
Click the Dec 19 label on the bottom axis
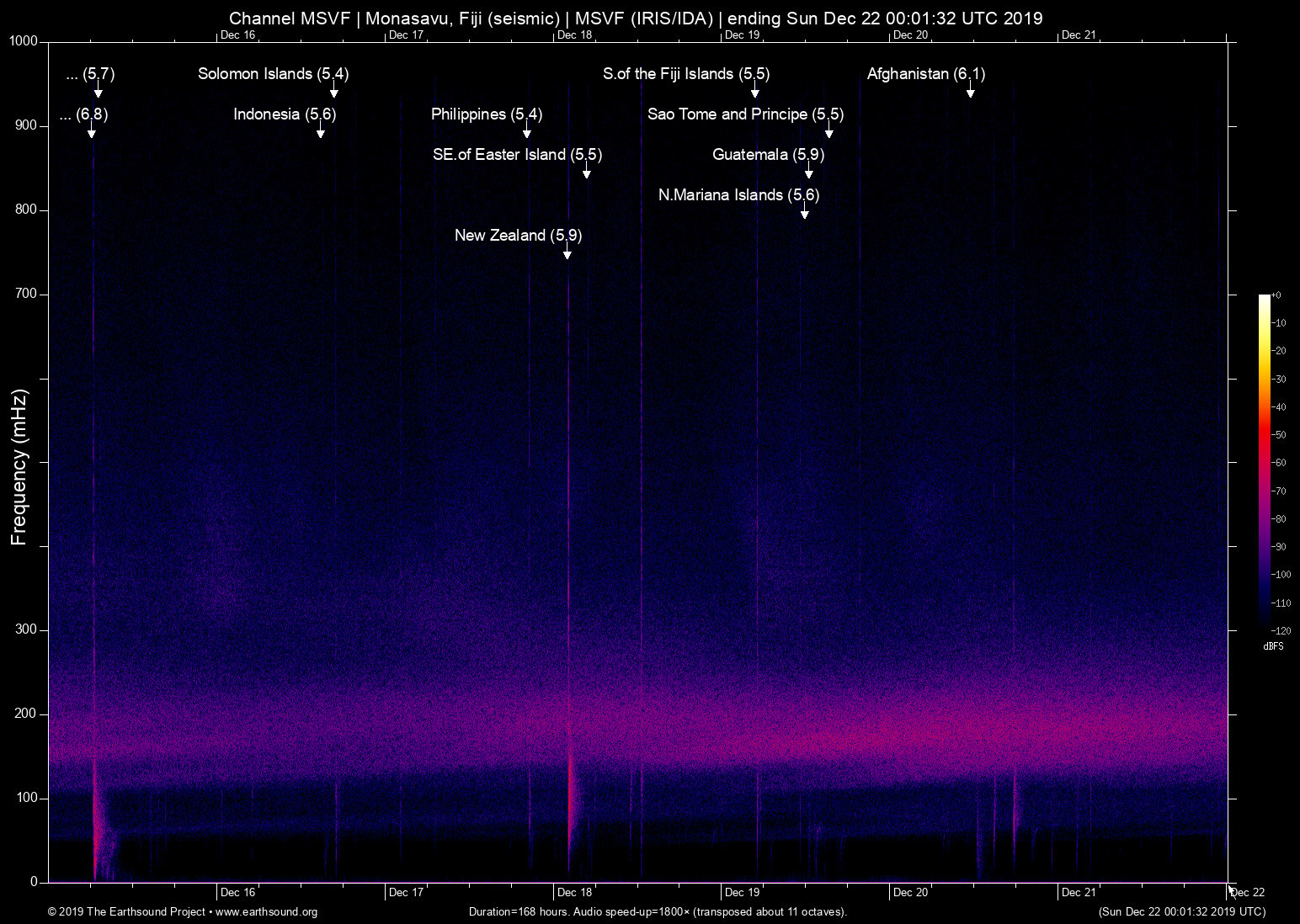pyautogui.click(x=743, y=892)
